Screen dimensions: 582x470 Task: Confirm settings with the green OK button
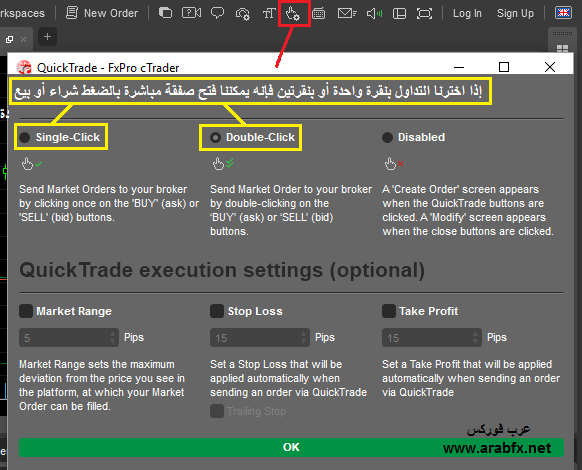[x=291, y=447]
